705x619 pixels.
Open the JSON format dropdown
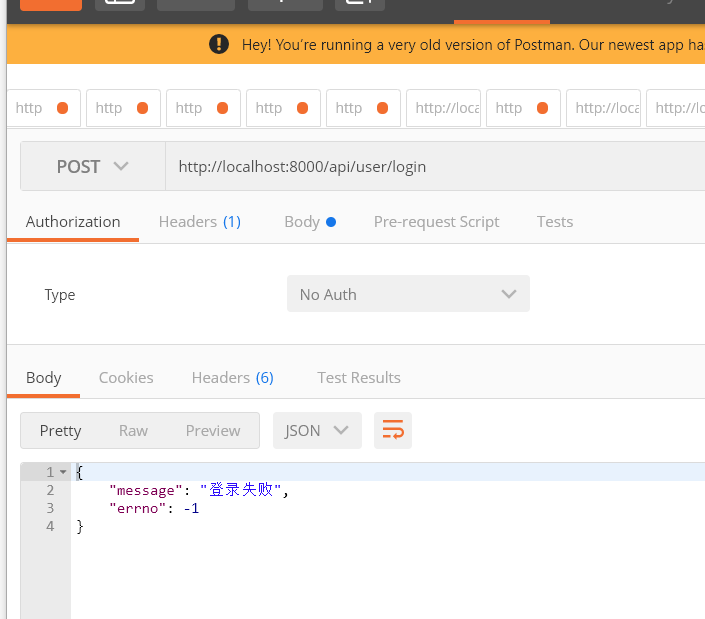(317, 430)
